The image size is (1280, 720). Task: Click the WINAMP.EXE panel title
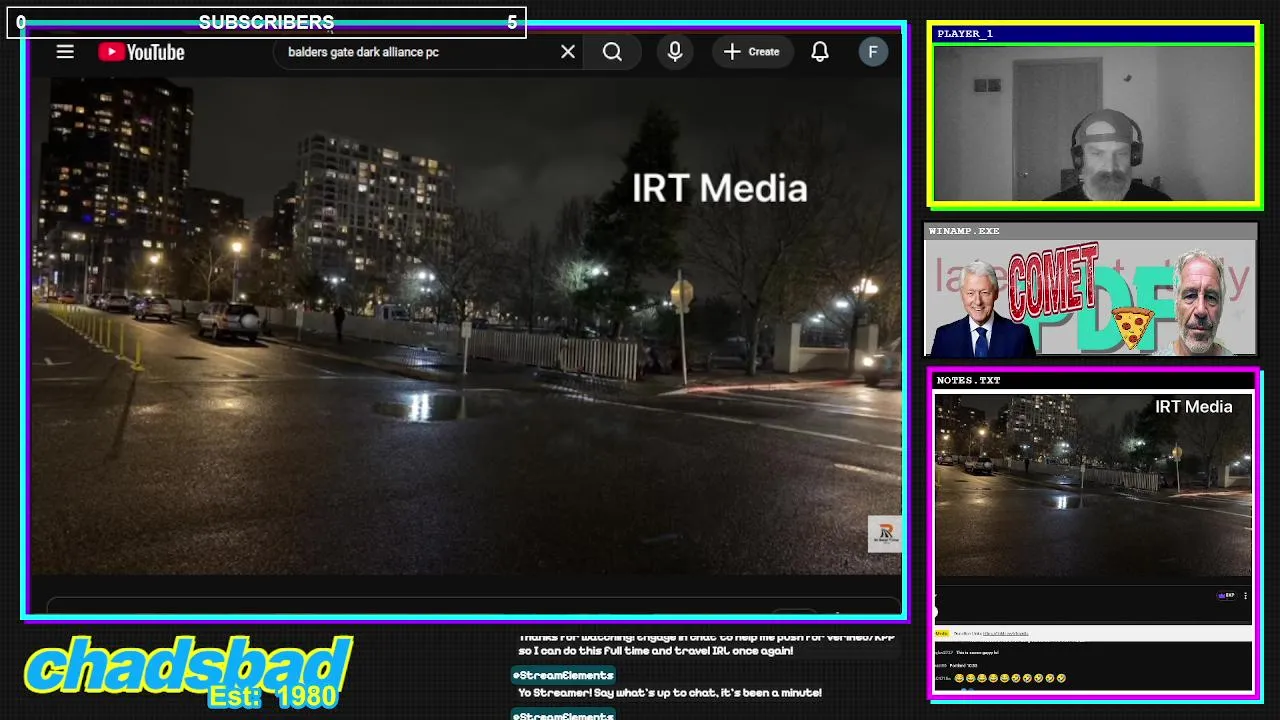pos(964,231)
